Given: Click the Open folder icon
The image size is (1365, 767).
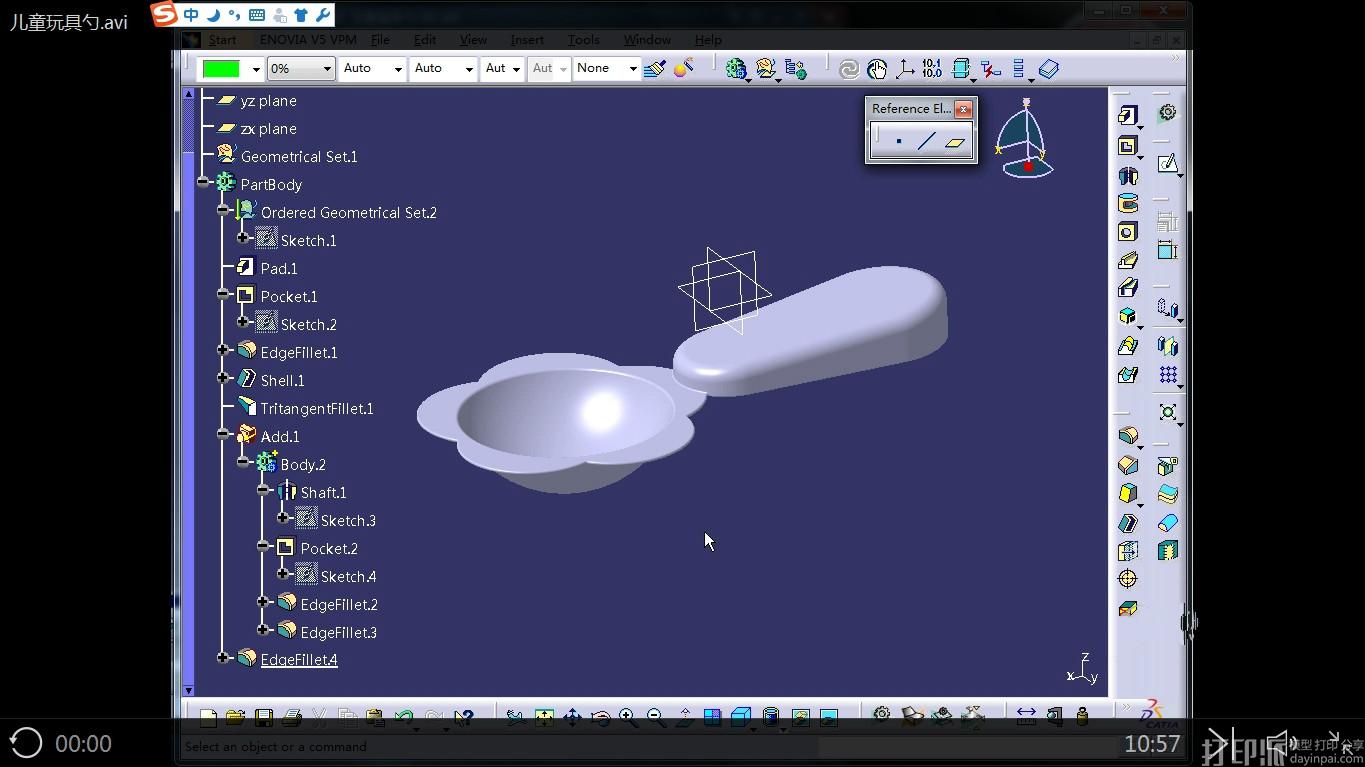Looking at the screenshot, I should (236, 716).
